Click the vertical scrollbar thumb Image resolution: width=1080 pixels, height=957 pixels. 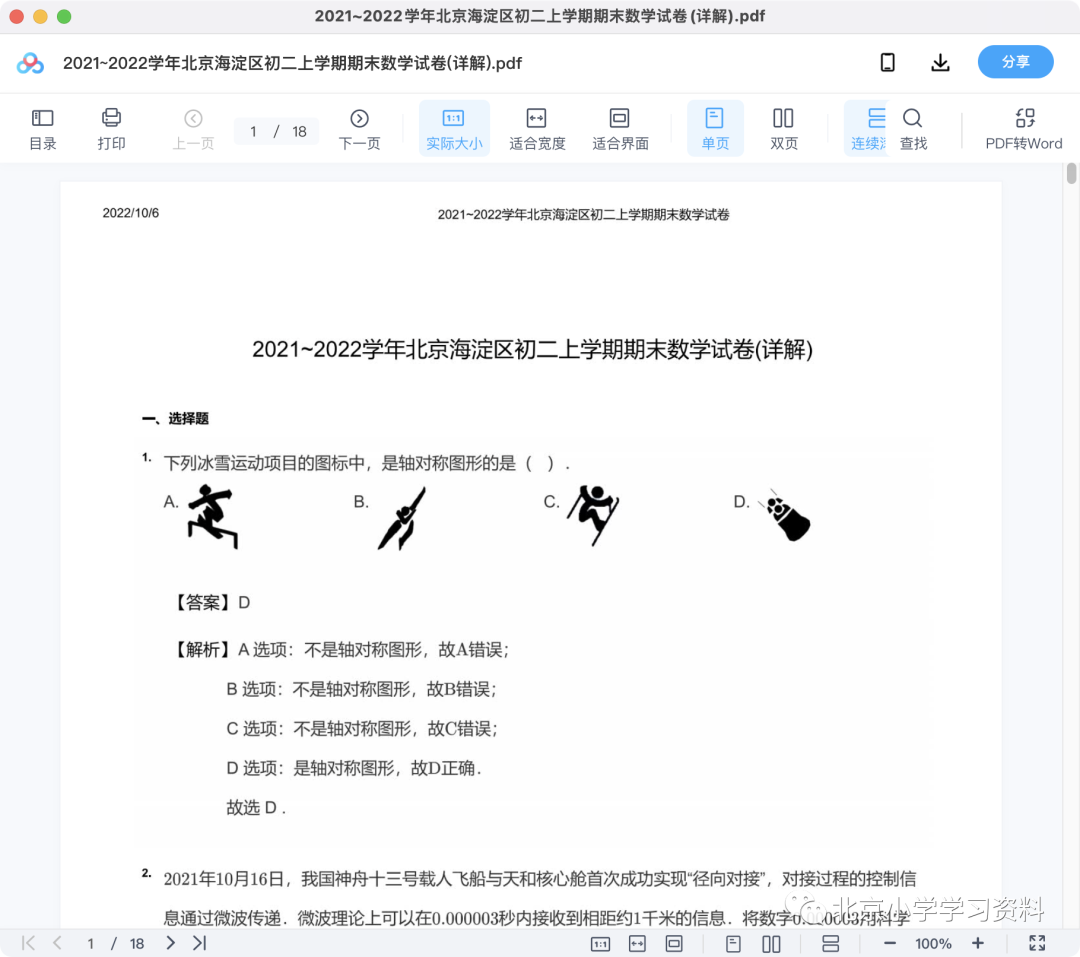(1071, 173)
